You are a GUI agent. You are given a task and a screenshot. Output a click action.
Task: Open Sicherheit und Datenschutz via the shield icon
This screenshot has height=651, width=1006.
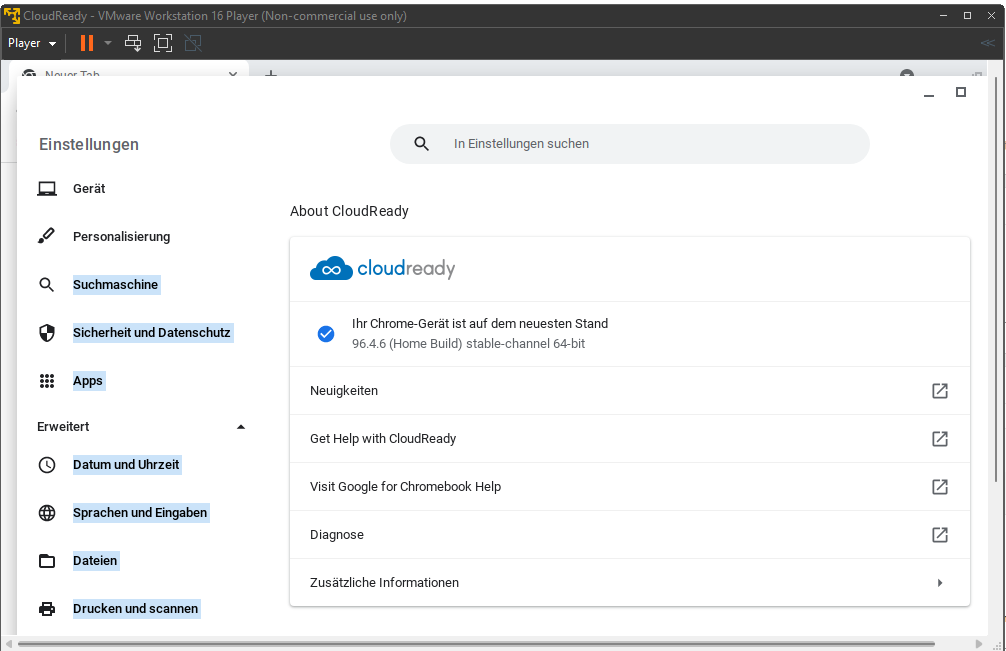pyautogui.click(x=47, y=333)
